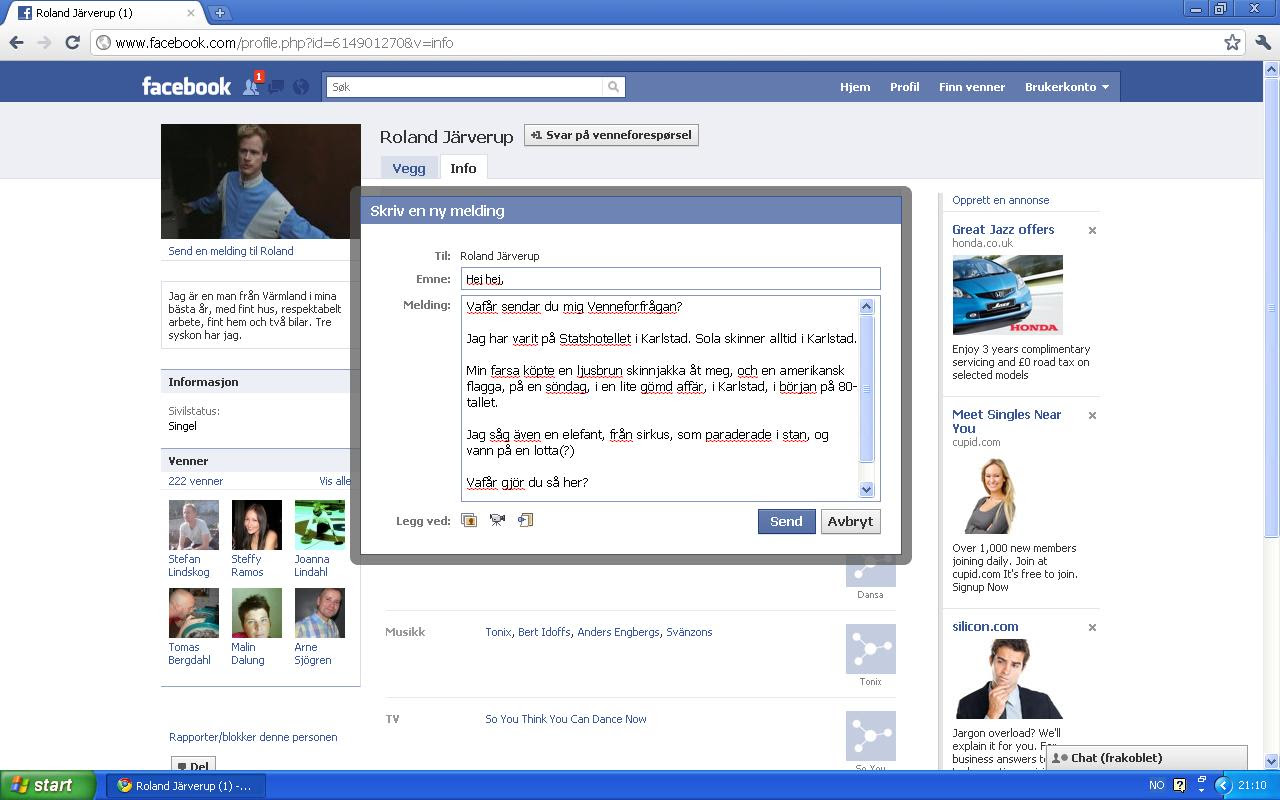This screenshot has height=800, width=1280.
Task: Open a new browser tab
Action: click(x=219, y=13)
